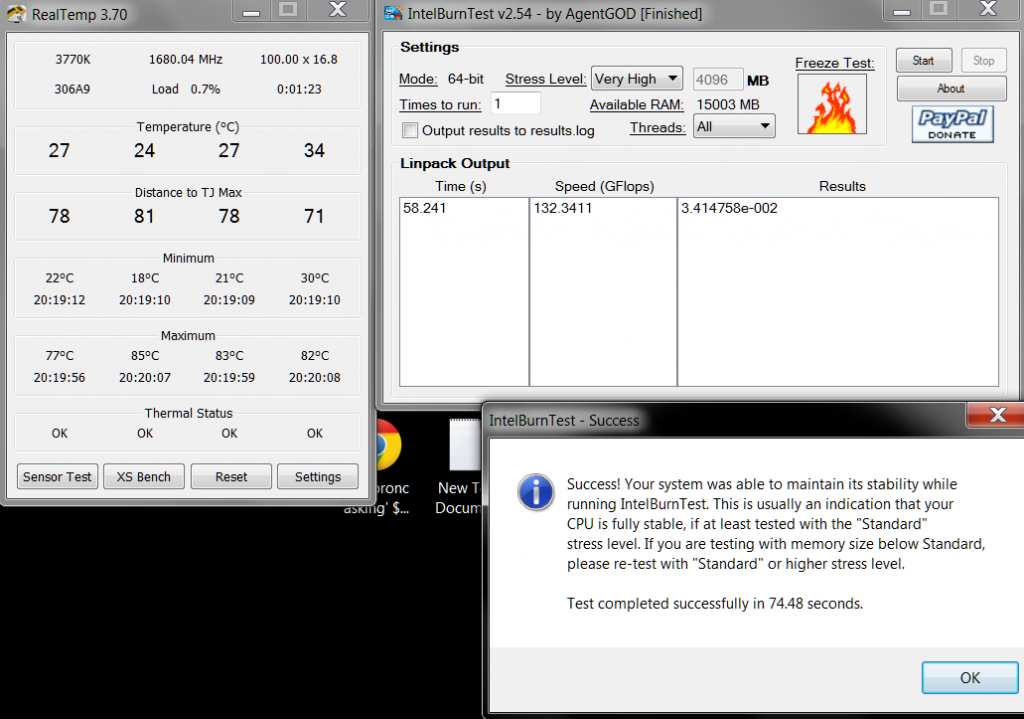
Task: Click the 3770K CPU model text
Action: (72, 59)
